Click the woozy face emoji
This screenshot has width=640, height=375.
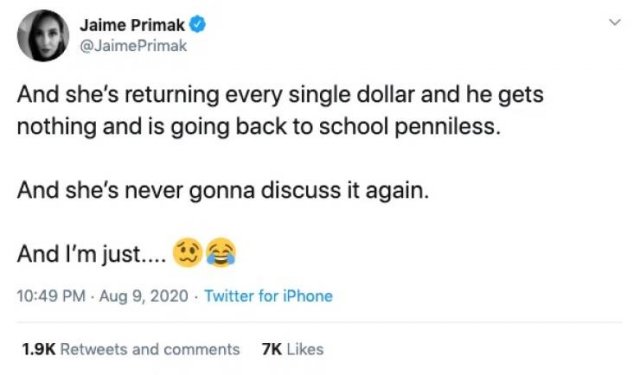187,253
